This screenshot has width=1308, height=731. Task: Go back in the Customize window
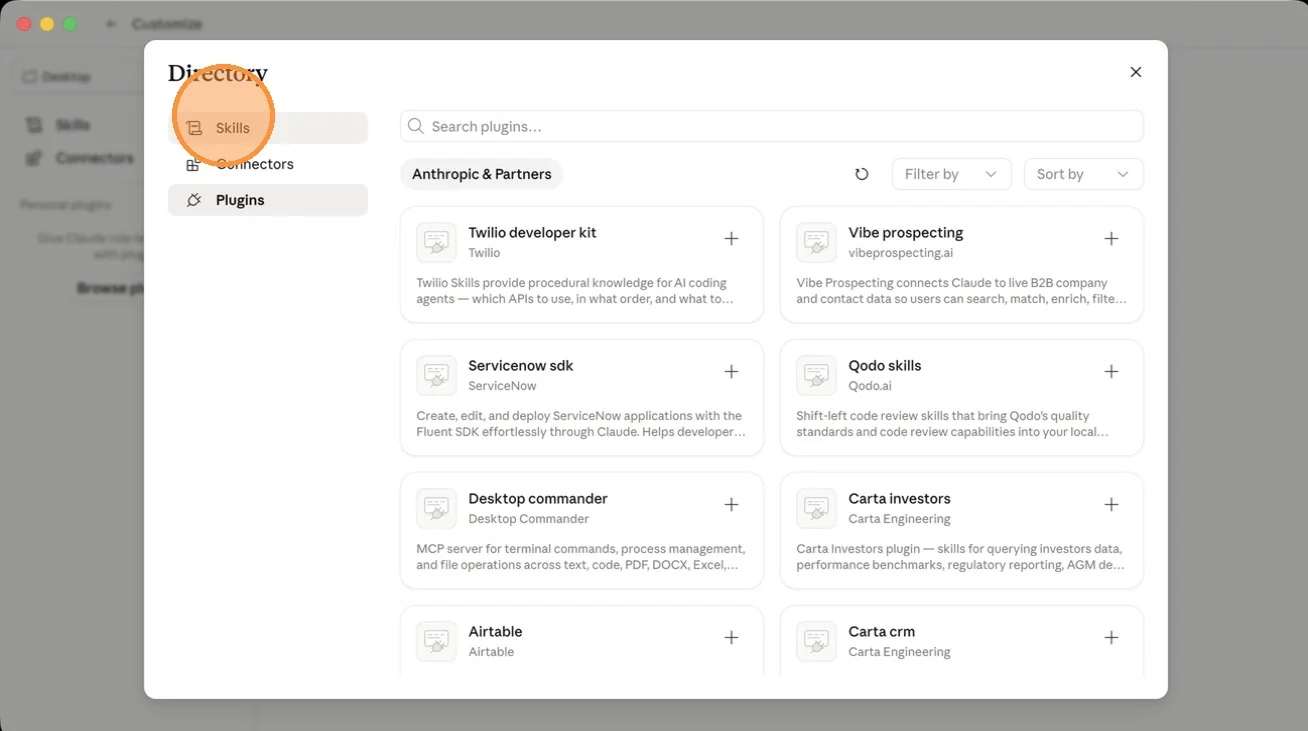point(111,24)
